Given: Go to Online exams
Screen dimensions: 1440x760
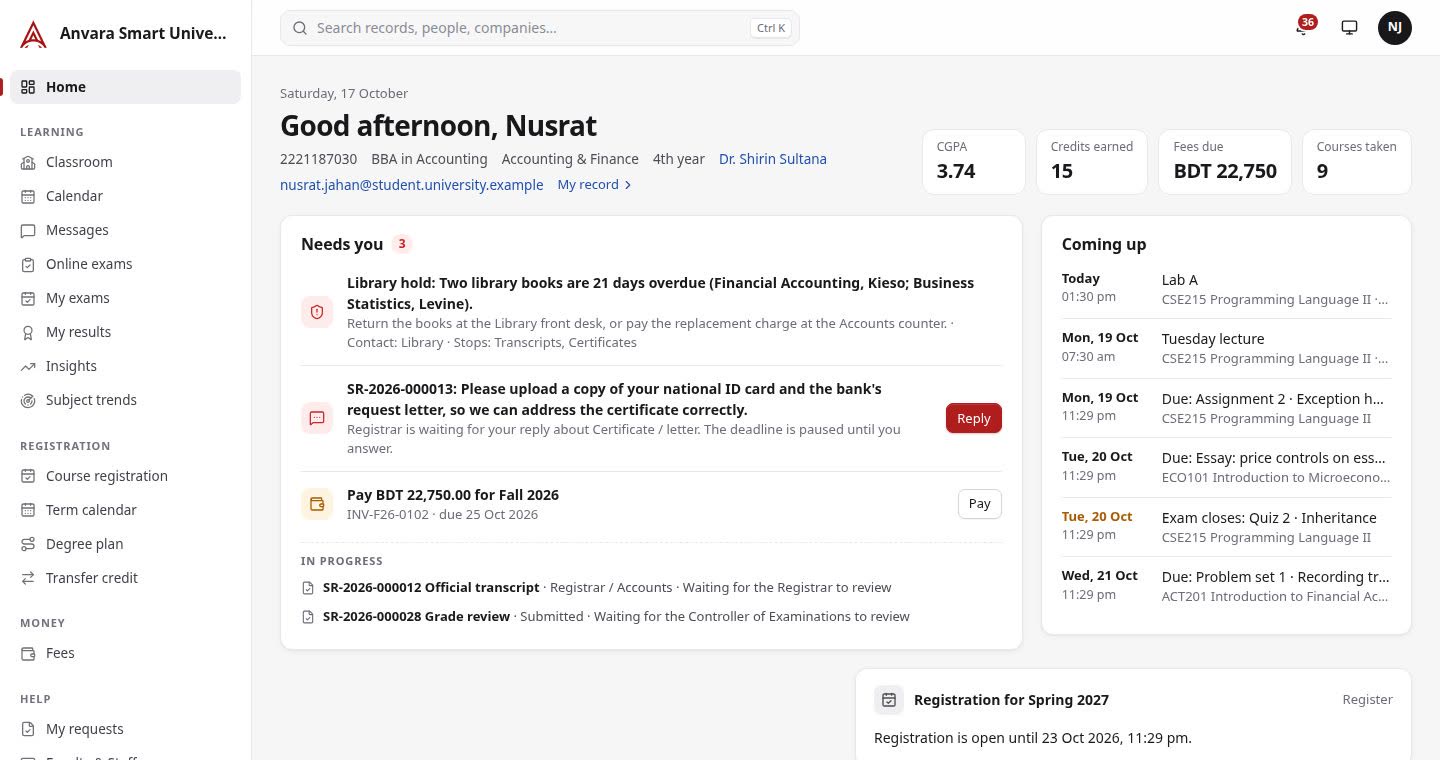Looking at the screenshot, I should click(x=126, y=264).
